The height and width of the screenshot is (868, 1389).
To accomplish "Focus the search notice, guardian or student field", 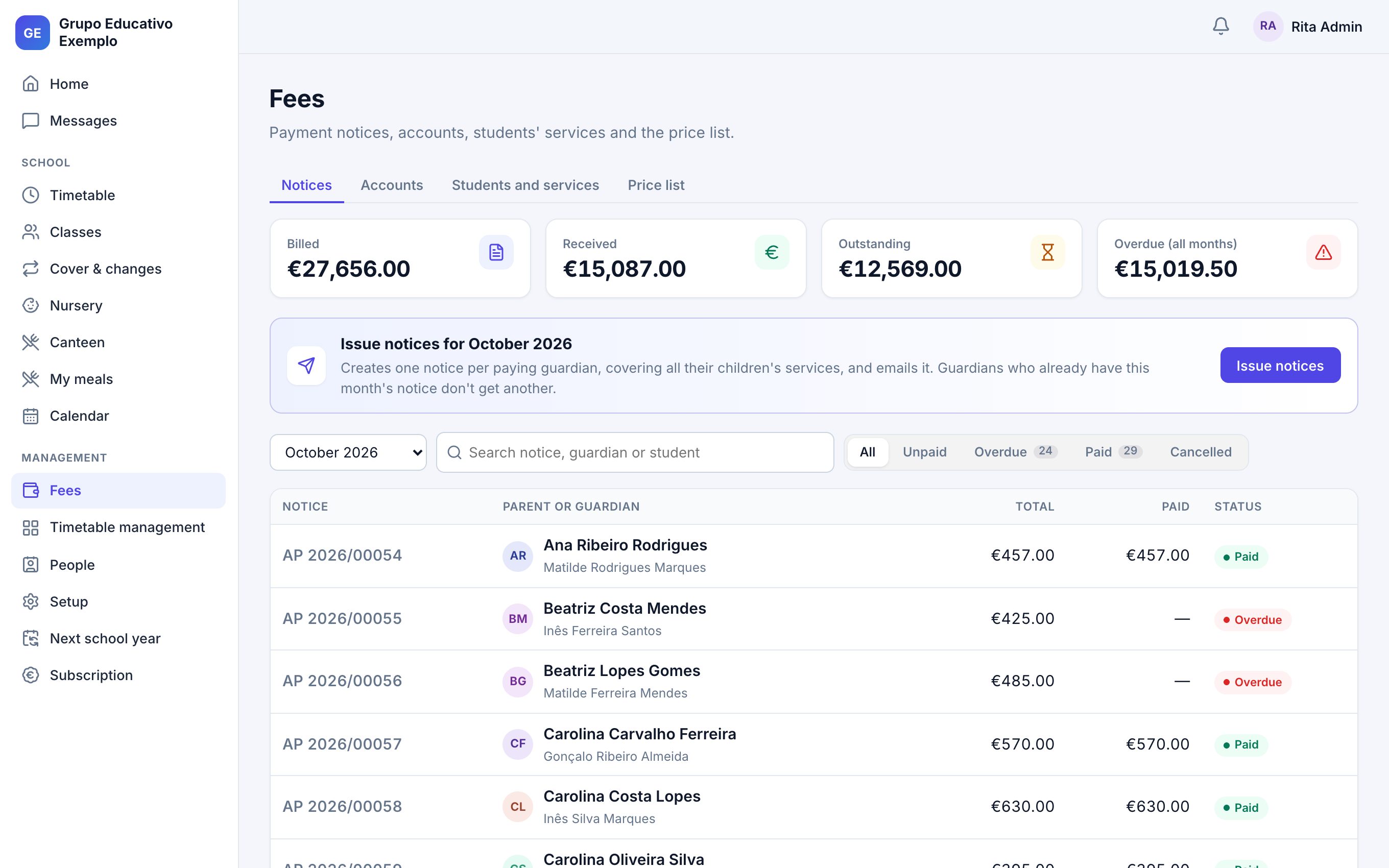I will pos(635,452).
